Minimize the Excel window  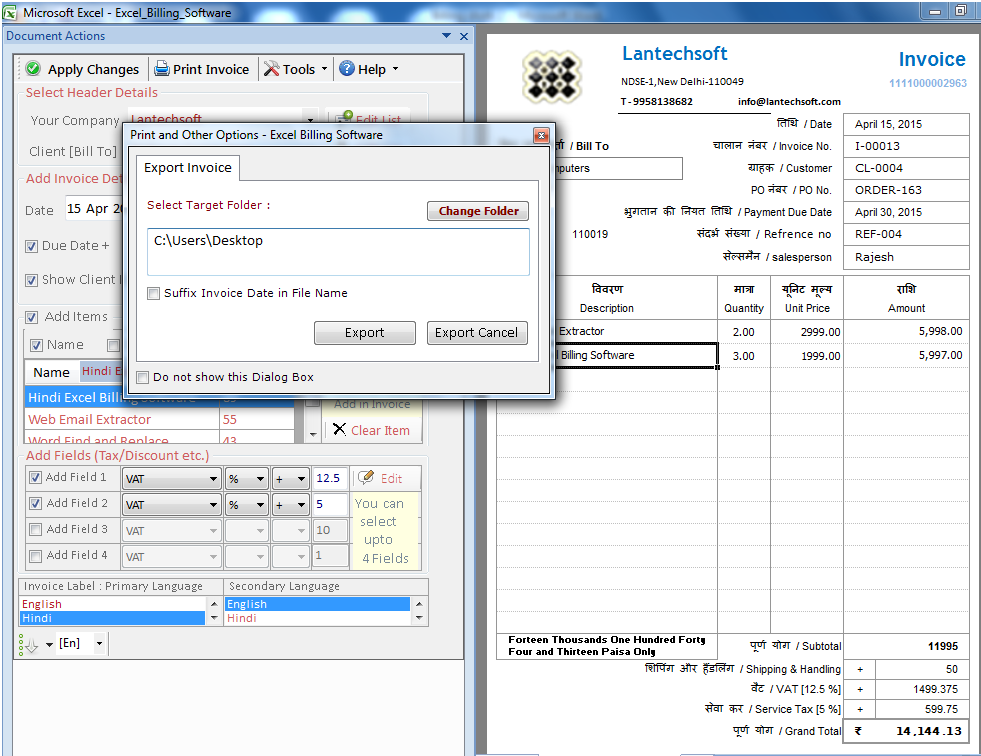935,11
